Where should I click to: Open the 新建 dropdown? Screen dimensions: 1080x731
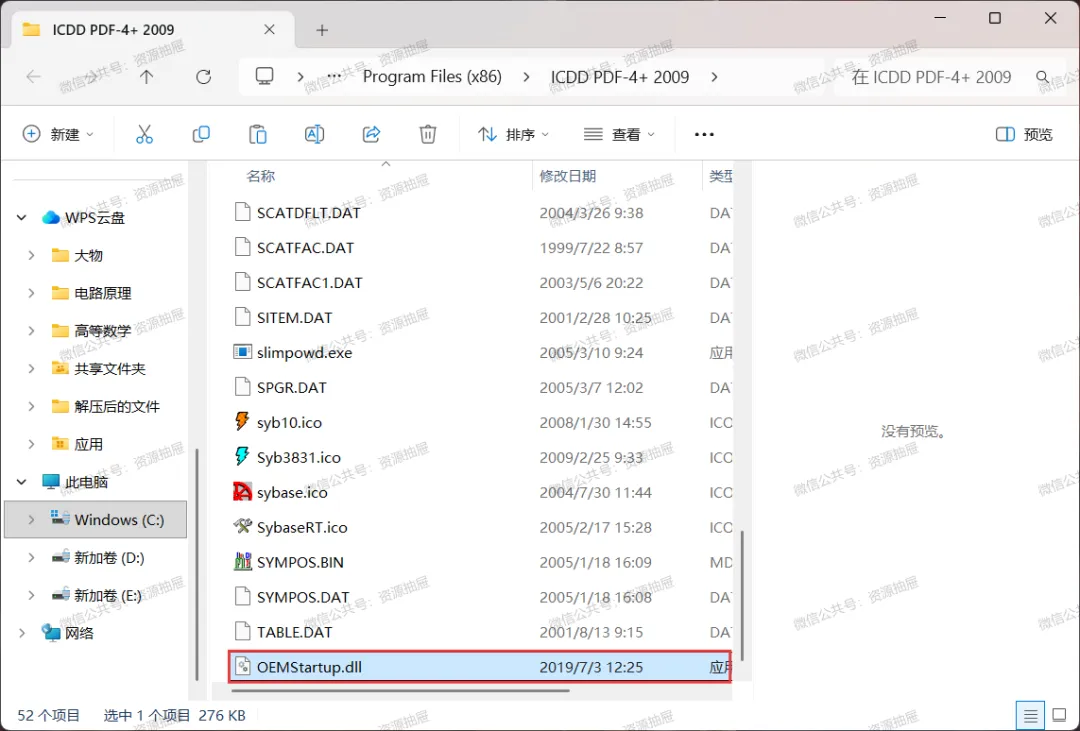pos(58,134)
